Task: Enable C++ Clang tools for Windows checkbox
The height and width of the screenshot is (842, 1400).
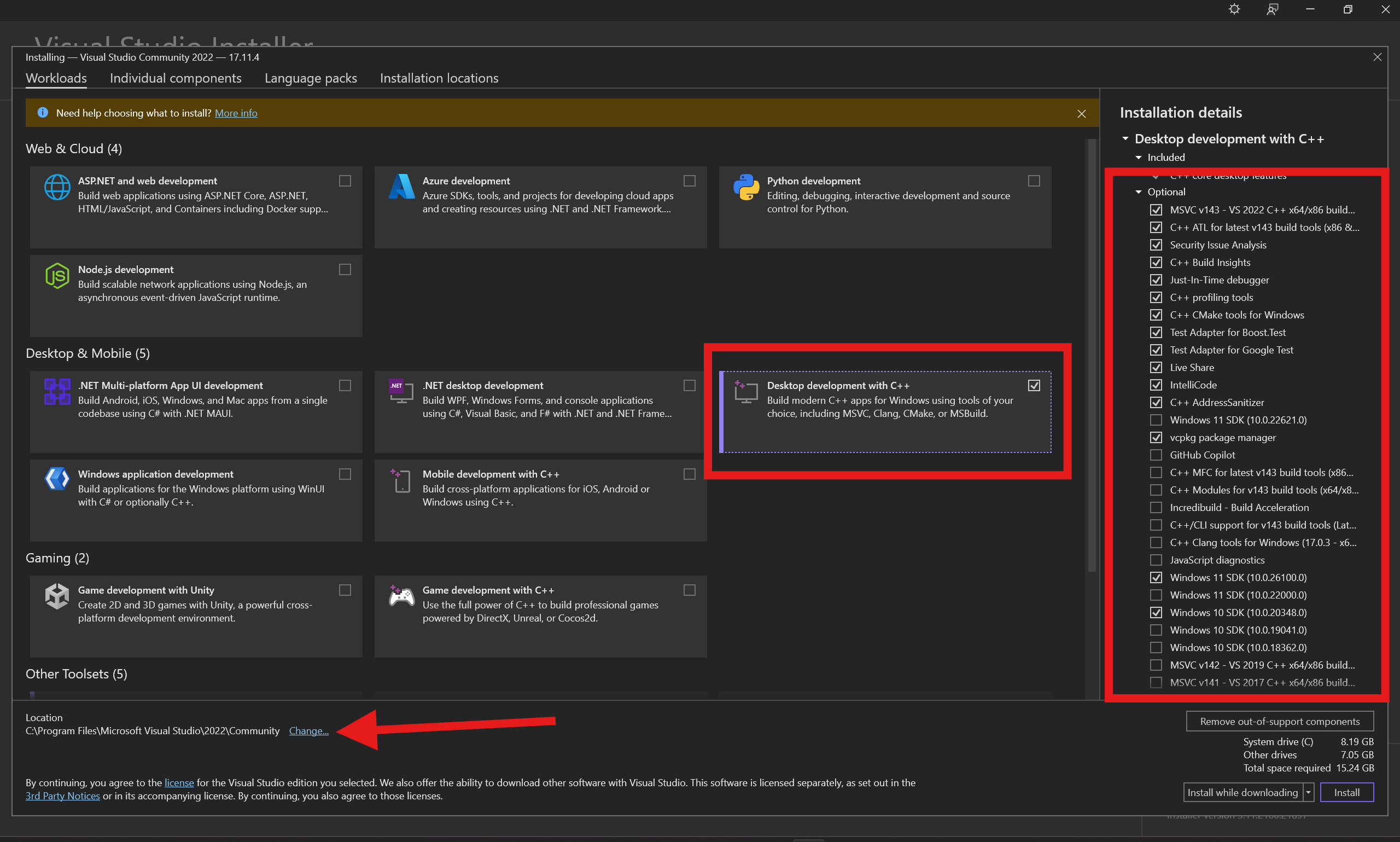Action: 1156,542
